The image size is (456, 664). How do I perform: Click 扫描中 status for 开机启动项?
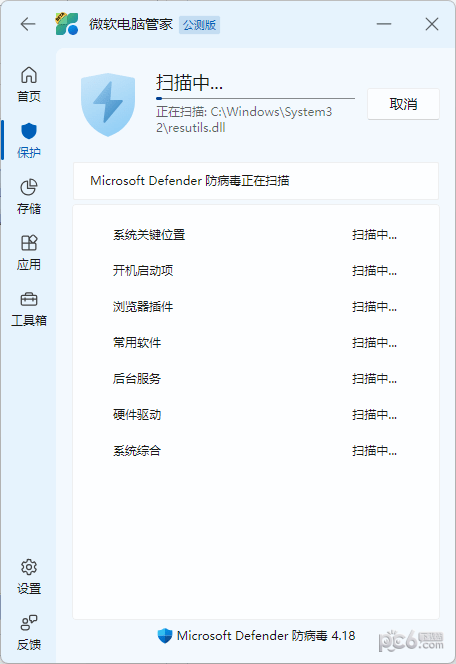(374, 271)
